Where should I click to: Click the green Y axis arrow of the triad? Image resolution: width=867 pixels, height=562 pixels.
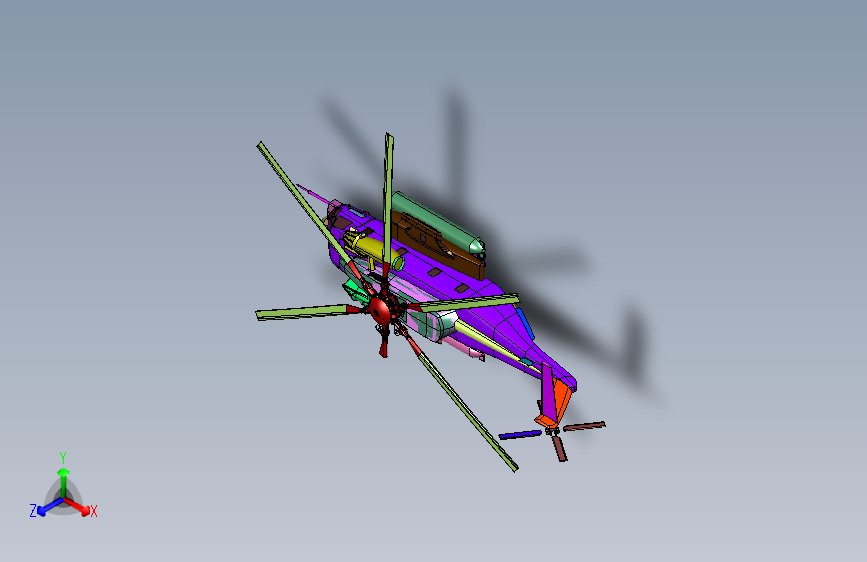(64, 482)
